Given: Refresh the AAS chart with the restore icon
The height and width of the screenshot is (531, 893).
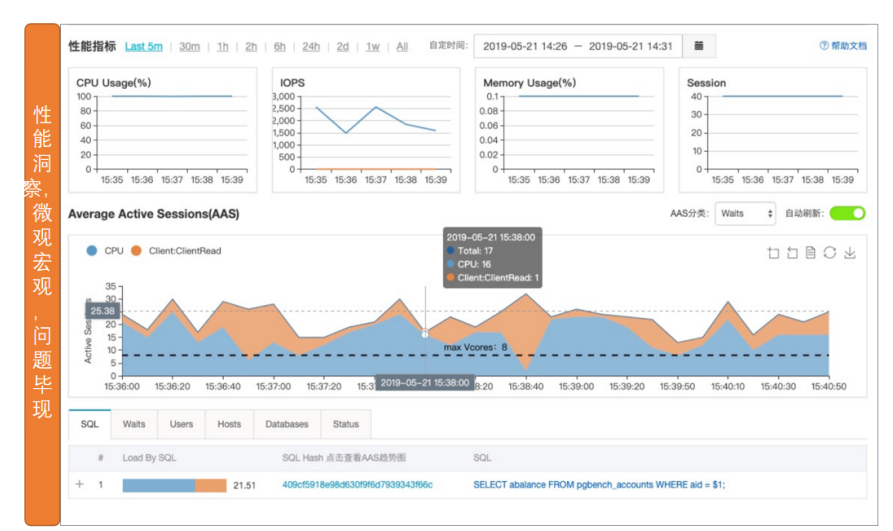Looking at the screenshot, I should pos(830,252).
